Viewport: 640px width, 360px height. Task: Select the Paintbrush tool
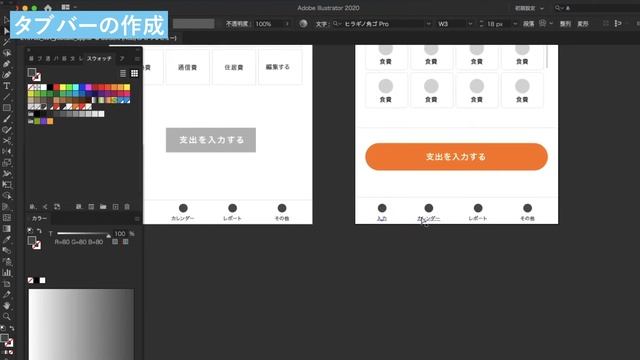click(7, 119)
